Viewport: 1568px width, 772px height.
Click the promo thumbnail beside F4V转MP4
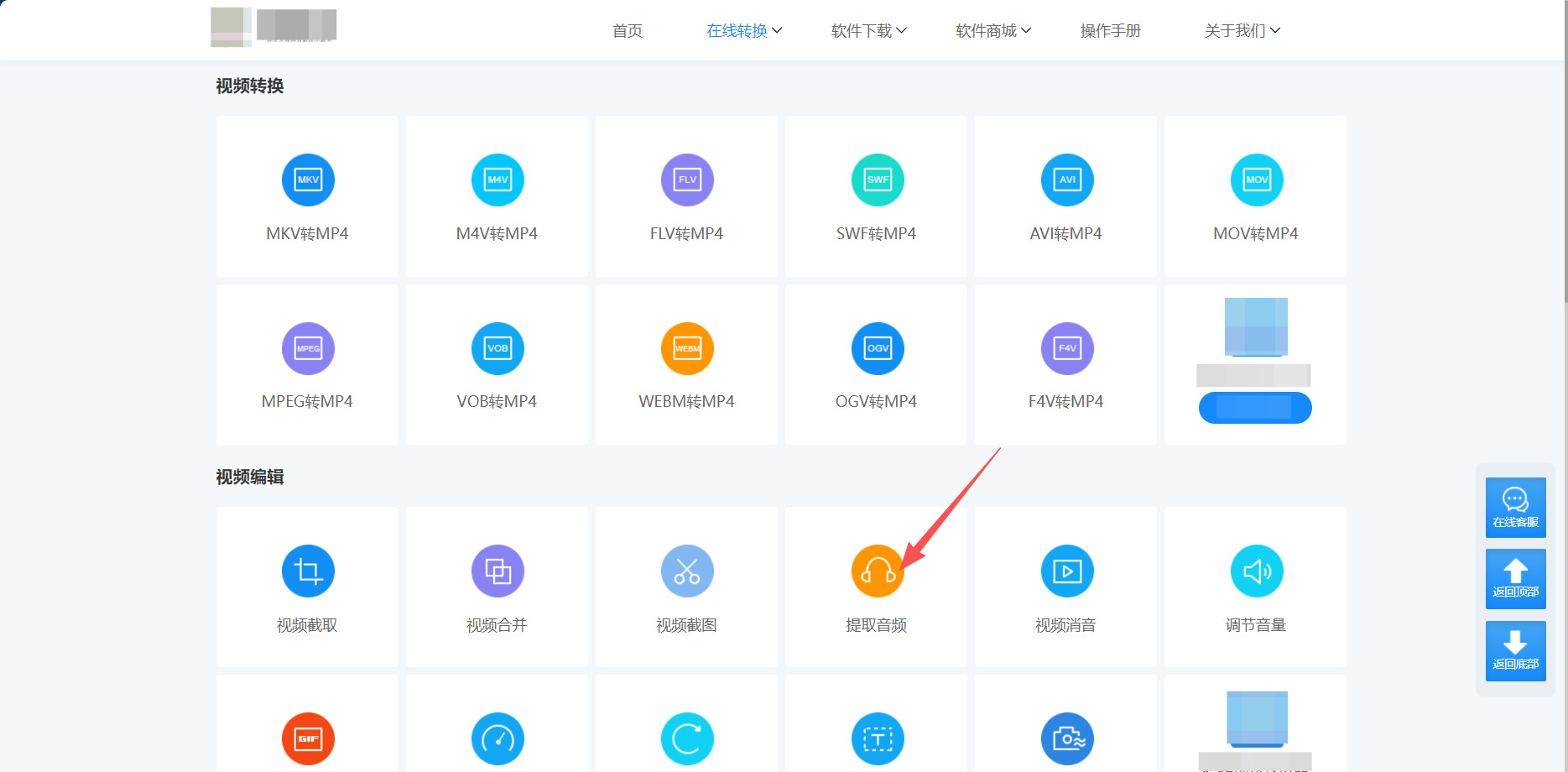click(x=1256, y=326)
